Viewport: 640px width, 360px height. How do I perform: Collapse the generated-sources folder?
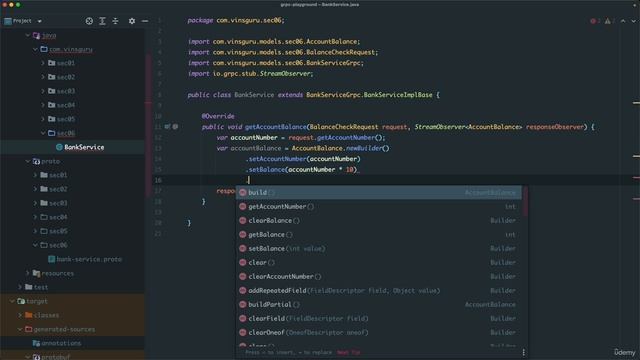coord(20,329)
